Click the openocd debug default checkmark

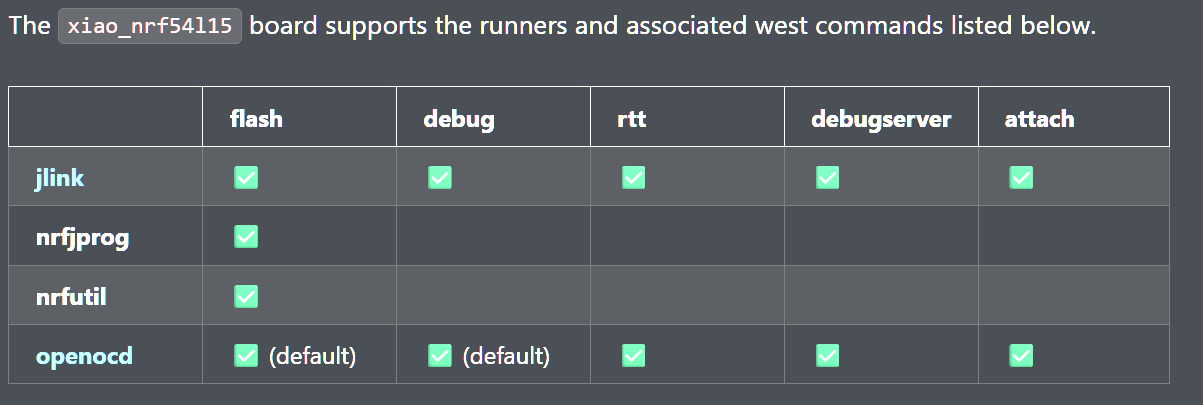pos(440,355)
